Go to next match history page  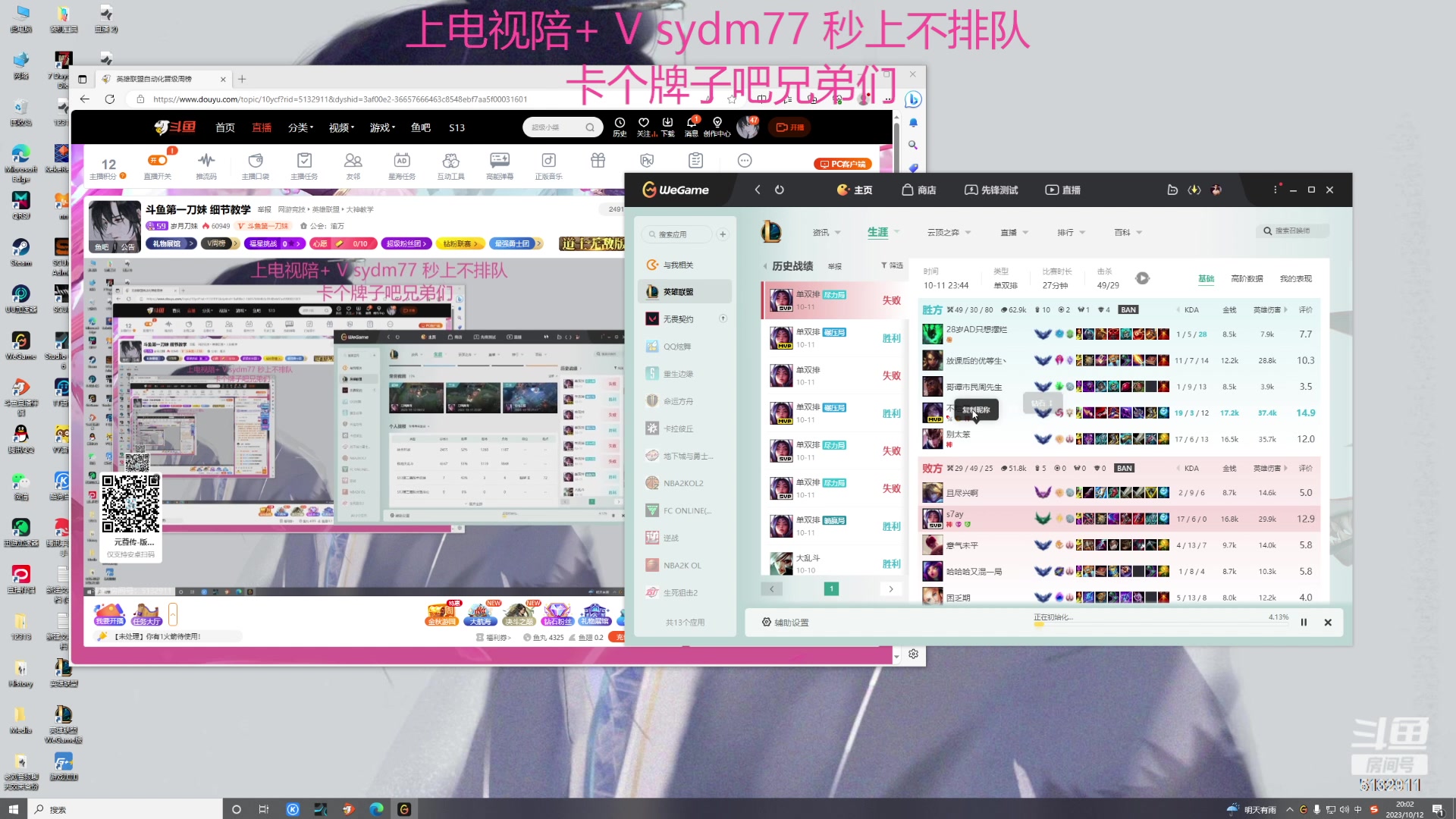click(x=890, y=588)
